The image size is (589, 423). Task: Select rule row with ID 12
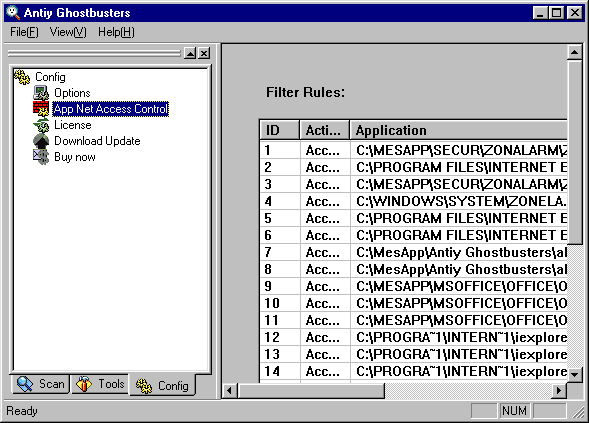[x=413, y=337]
